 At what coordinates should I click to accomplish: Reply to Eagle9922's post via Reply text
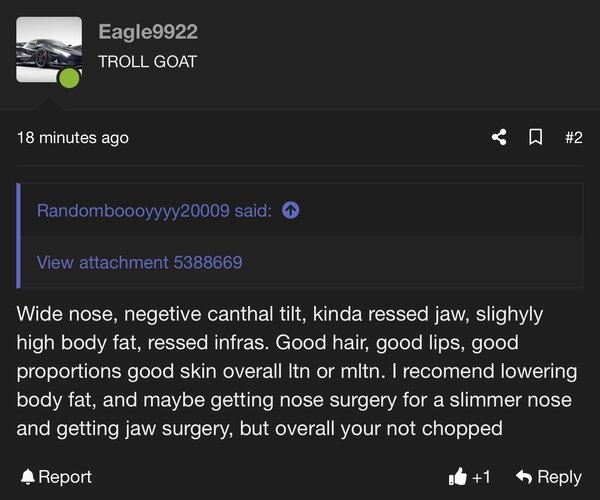tap(559, 477)
